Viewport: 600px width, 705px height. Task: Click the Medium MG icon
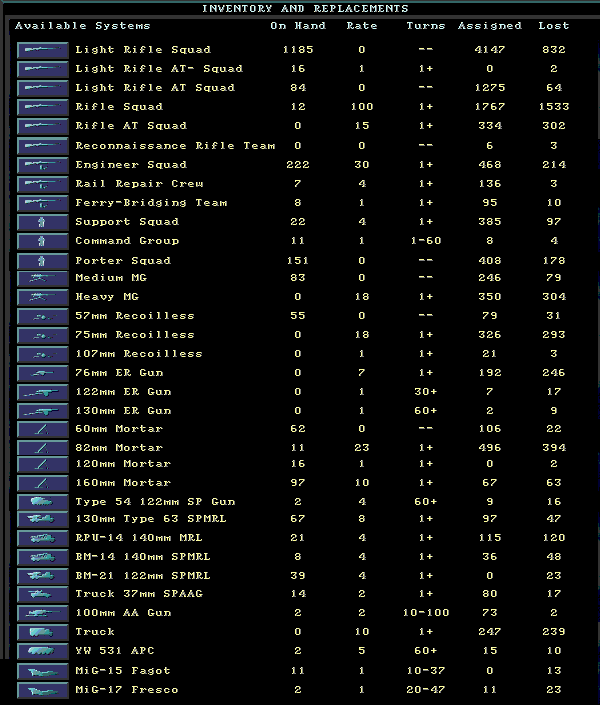[43, 278]
